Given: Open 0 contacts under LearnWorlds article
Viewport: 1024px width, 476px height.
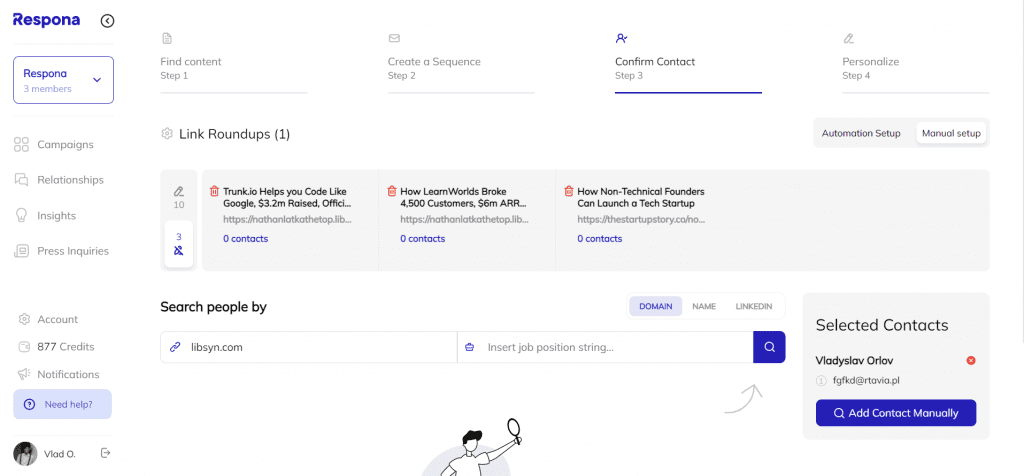Looking at the screenshot, I should coord(423,239).
